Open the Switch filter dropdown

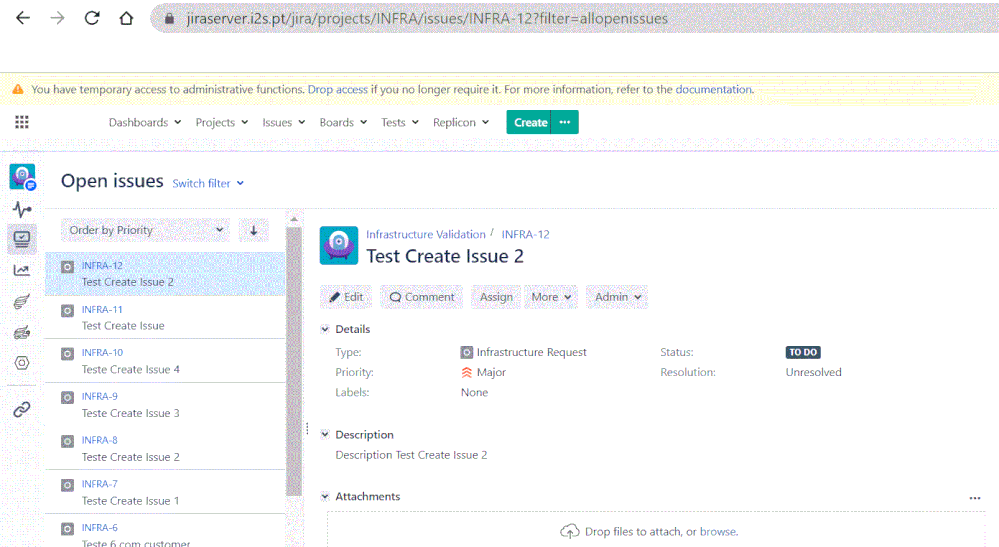coord(208,183)
